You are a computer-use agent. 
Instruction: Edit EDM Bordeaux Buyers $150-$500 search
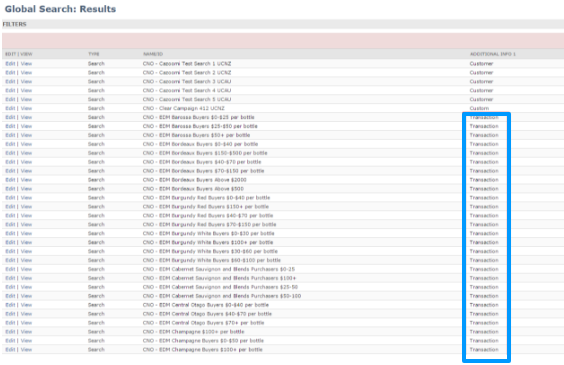click(x=10, y=153)
